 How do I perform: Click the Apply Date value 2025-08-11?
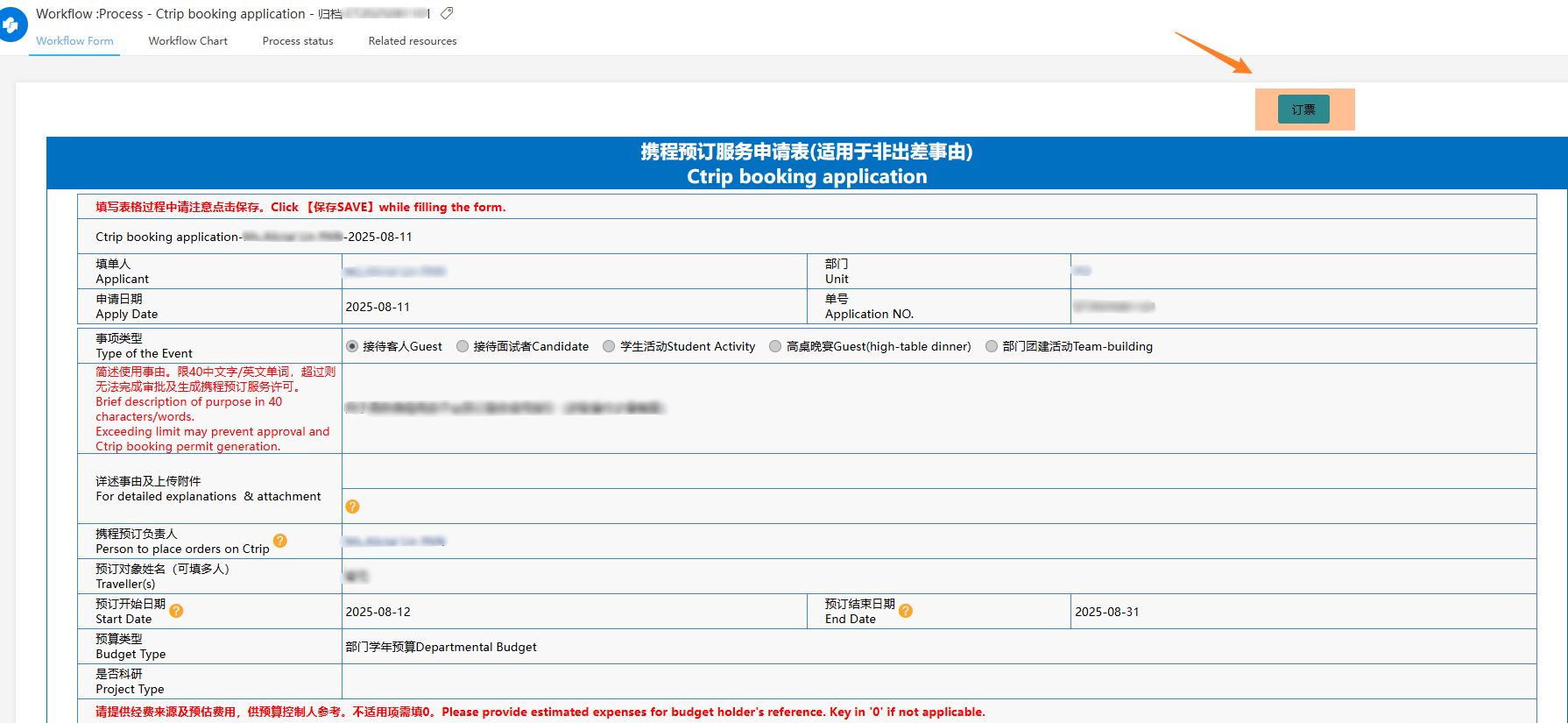point(378,307)
